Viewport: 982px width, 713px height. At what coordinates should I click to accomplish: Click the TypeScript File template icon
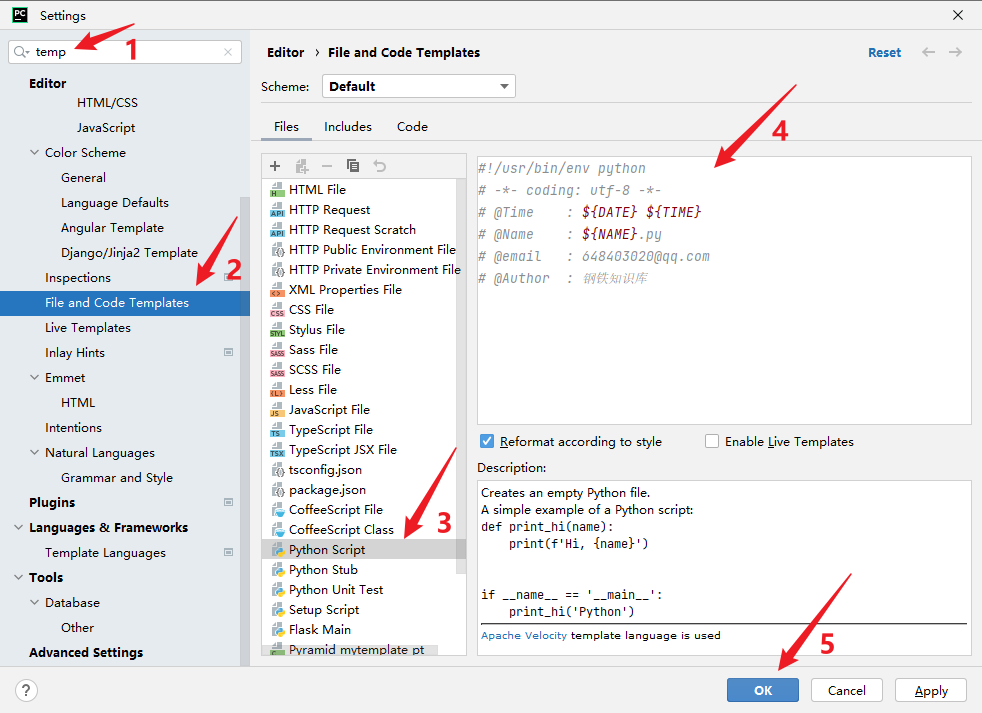[277, 430]
